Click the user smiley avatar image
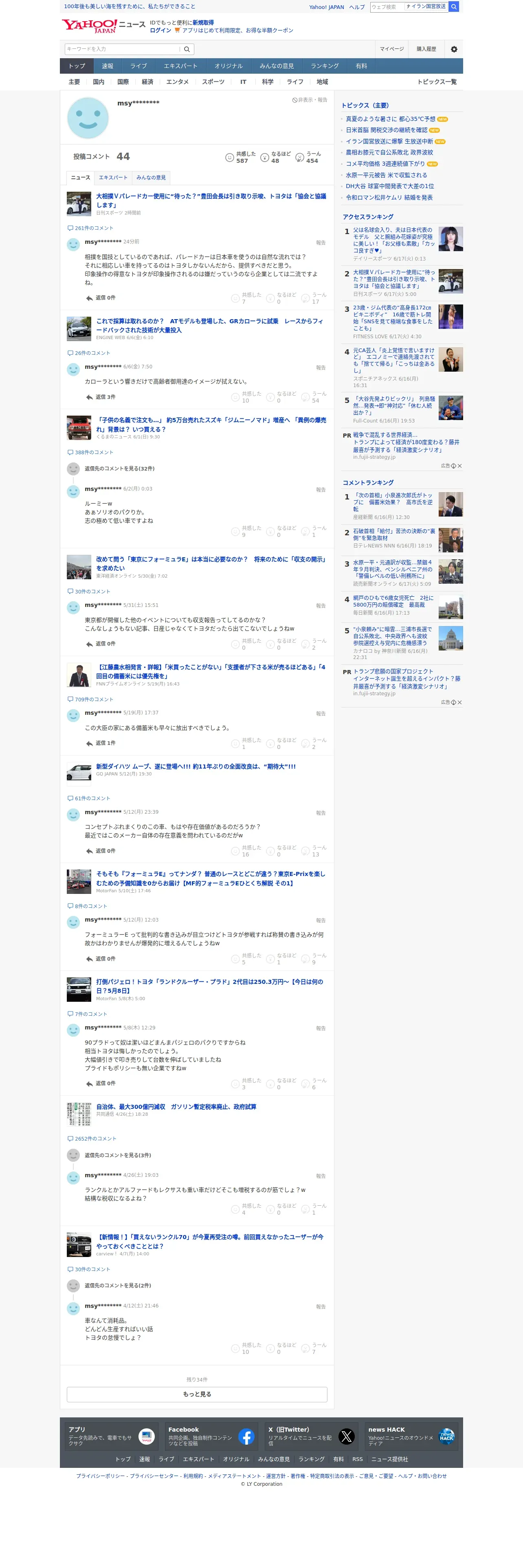This screenshot has height=1568, width=523. point(88,118)
